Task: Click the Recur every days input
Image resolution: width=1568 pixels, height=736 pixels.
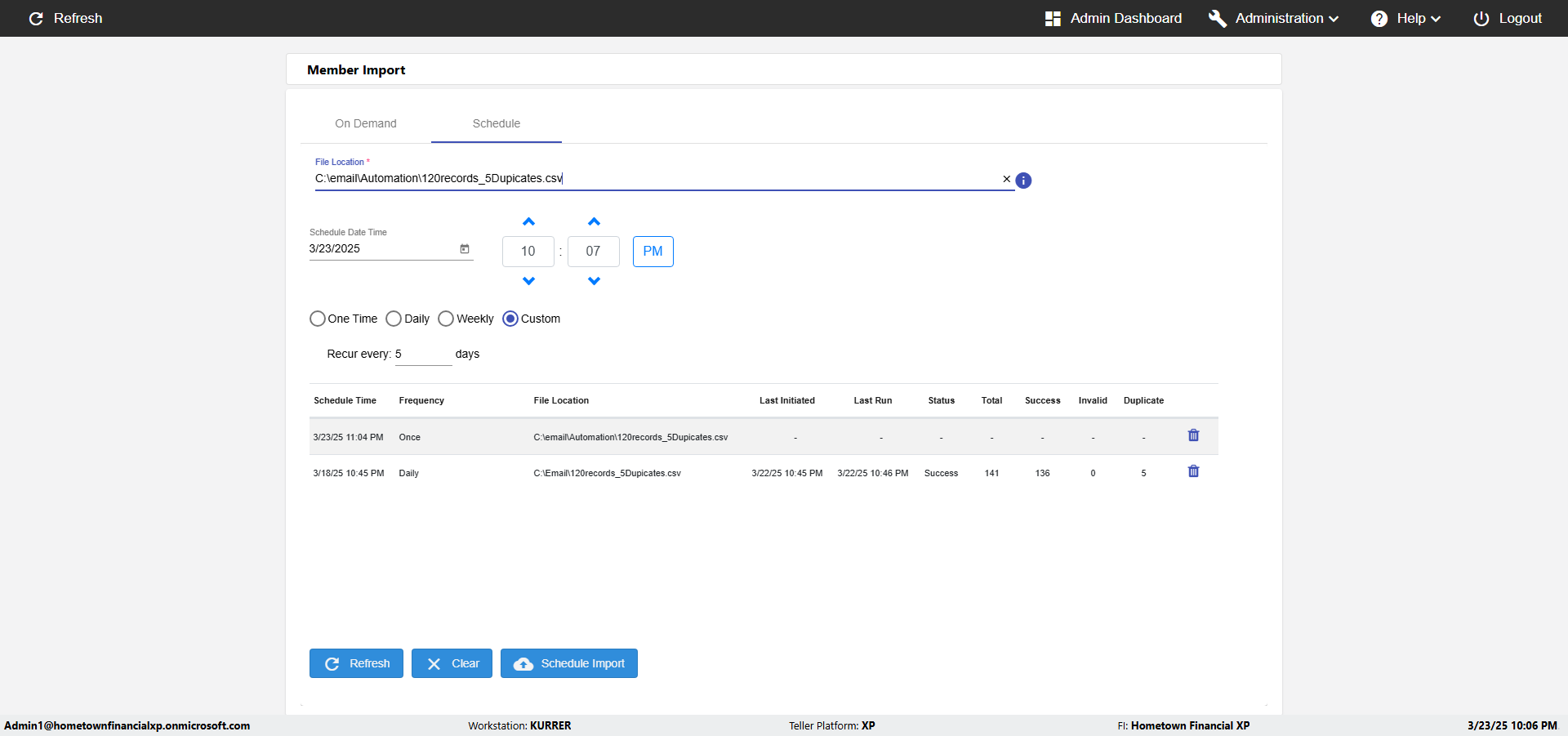Action: pyautogui.click(x=423, y=355)
